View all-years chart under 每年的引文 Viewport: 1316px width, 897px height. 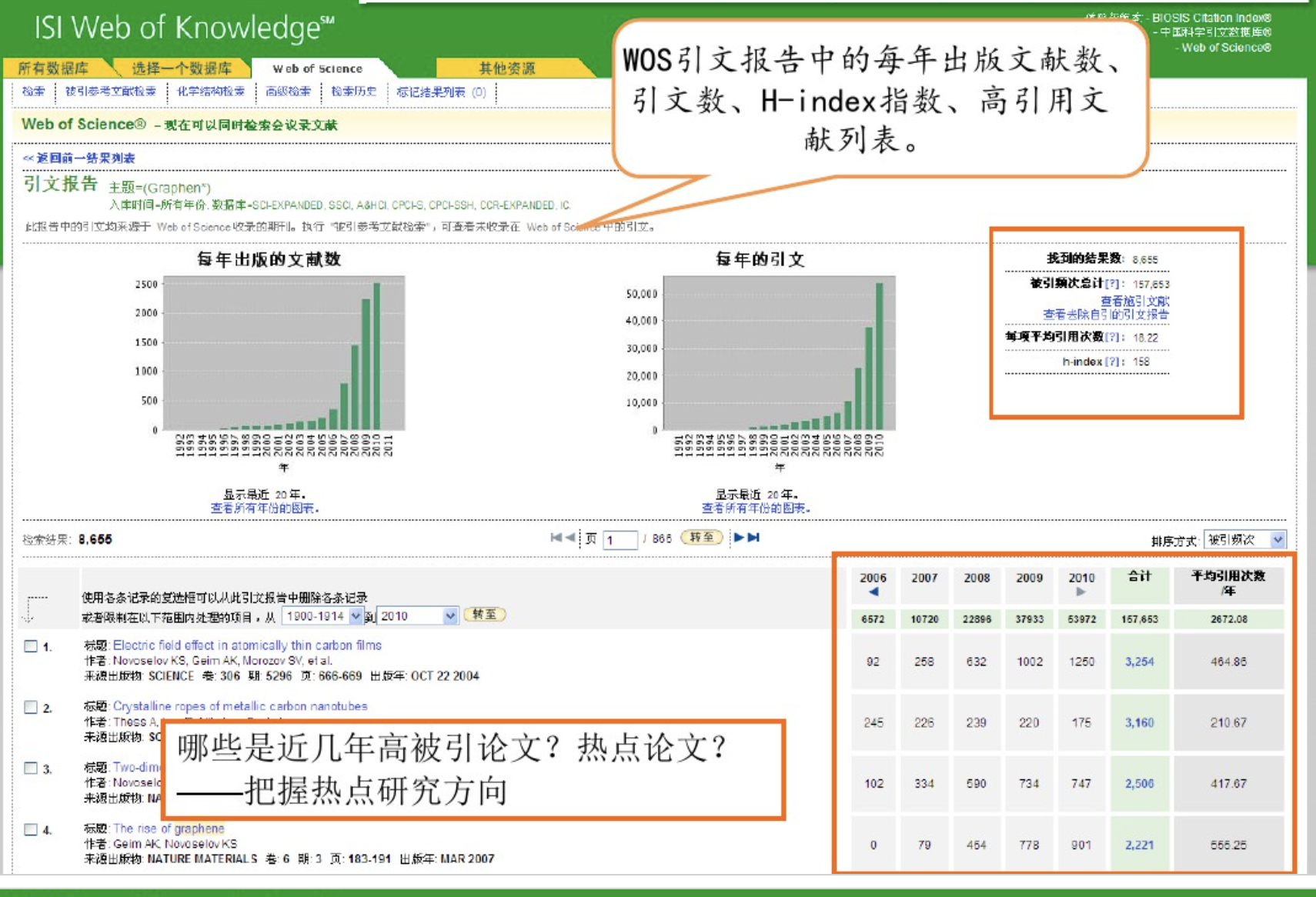(756, 509)
